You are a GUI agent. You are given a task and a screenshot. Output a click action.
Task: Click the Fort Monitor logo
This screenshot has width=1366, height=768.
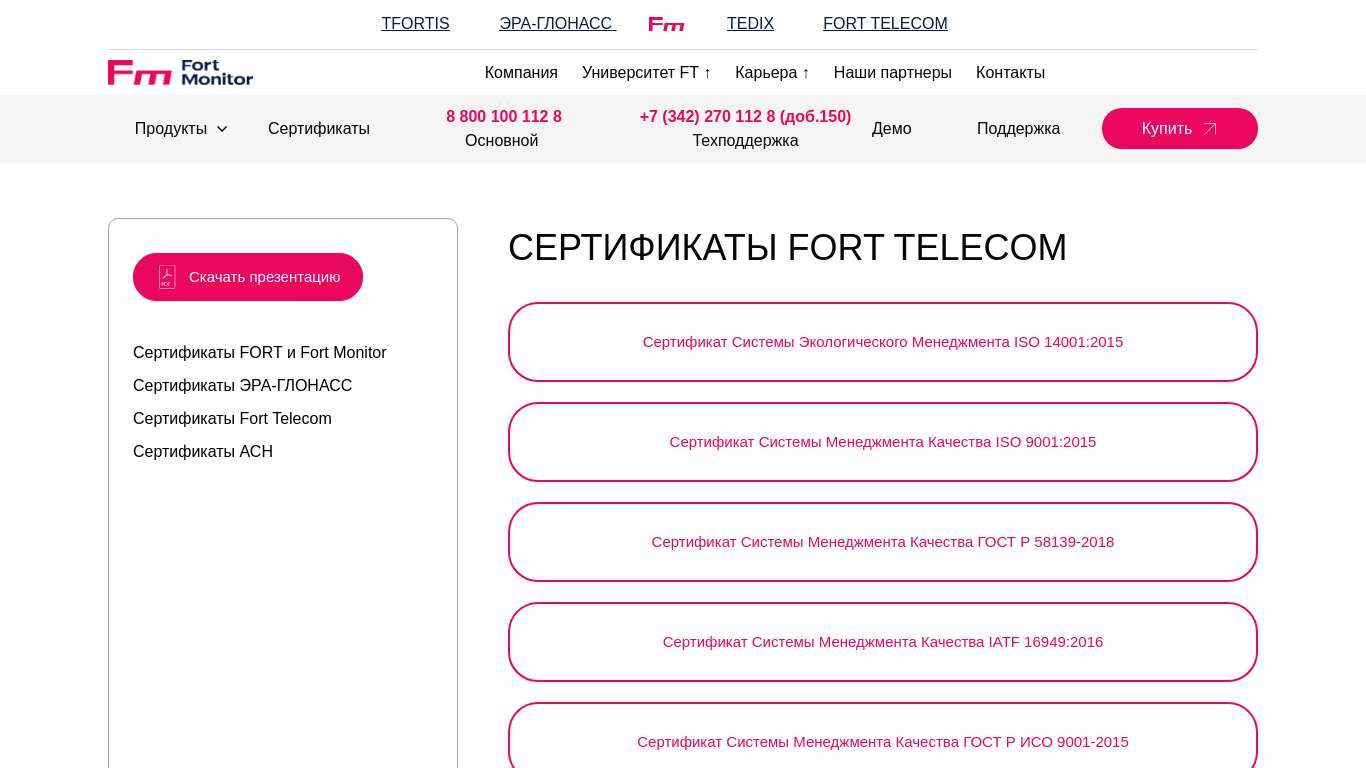[180, 72]
